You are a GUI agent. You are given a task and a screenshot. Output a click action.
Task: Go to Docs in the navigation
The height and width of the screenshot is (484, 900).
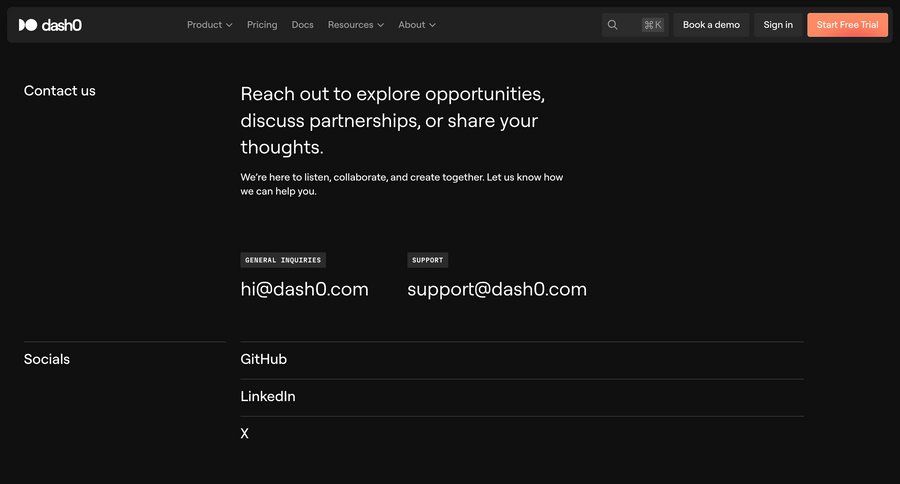point(302,25)
